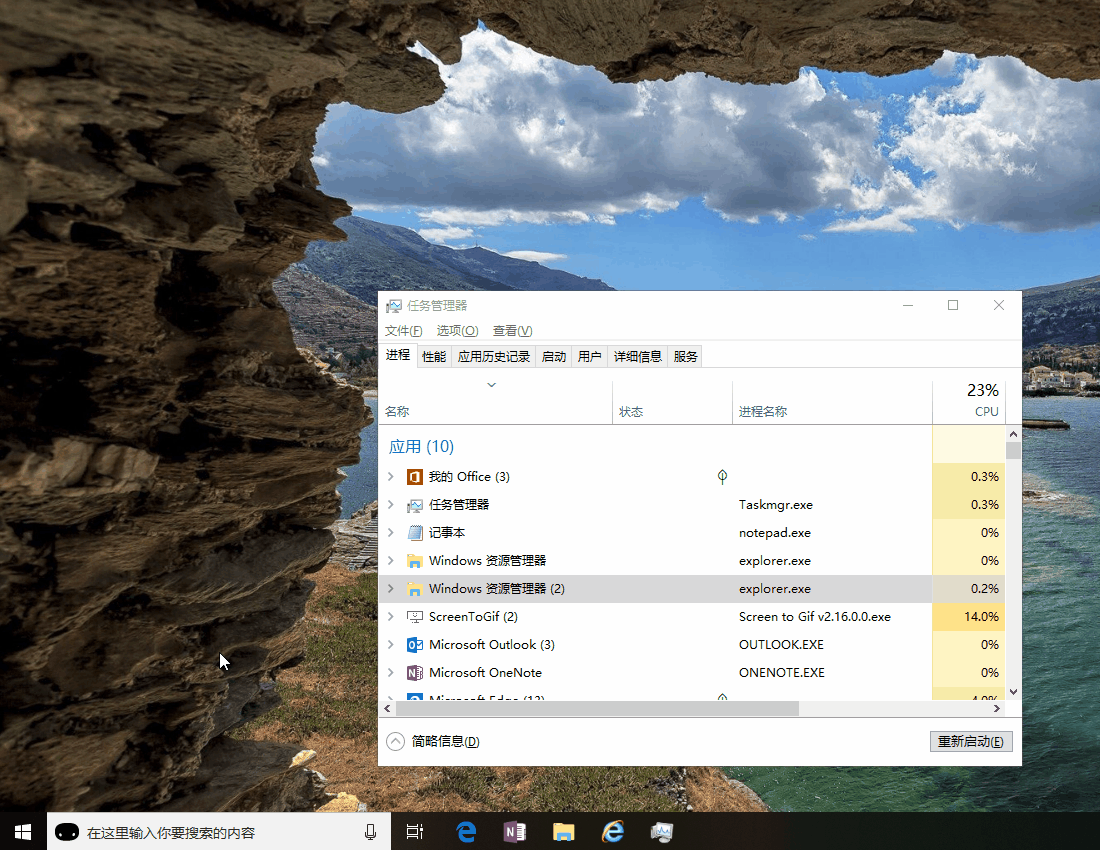Open the 选项(O) menu

pyautogui.click(x=456, y=330)
